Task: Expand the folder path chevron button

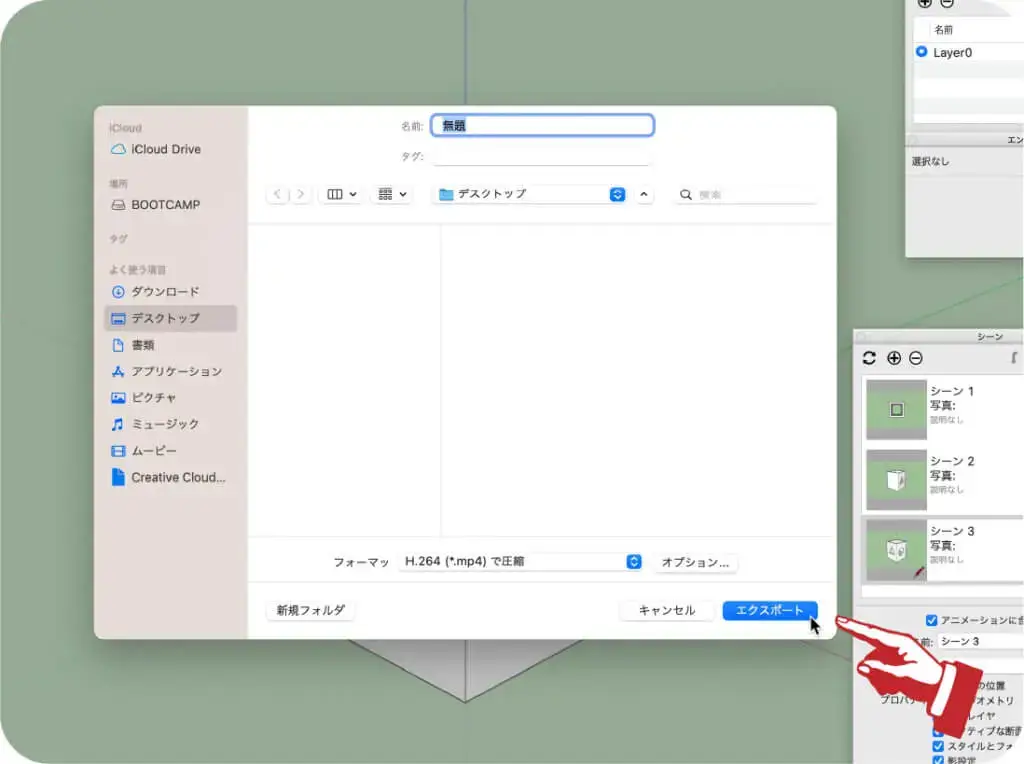Action: pos(642,193)
